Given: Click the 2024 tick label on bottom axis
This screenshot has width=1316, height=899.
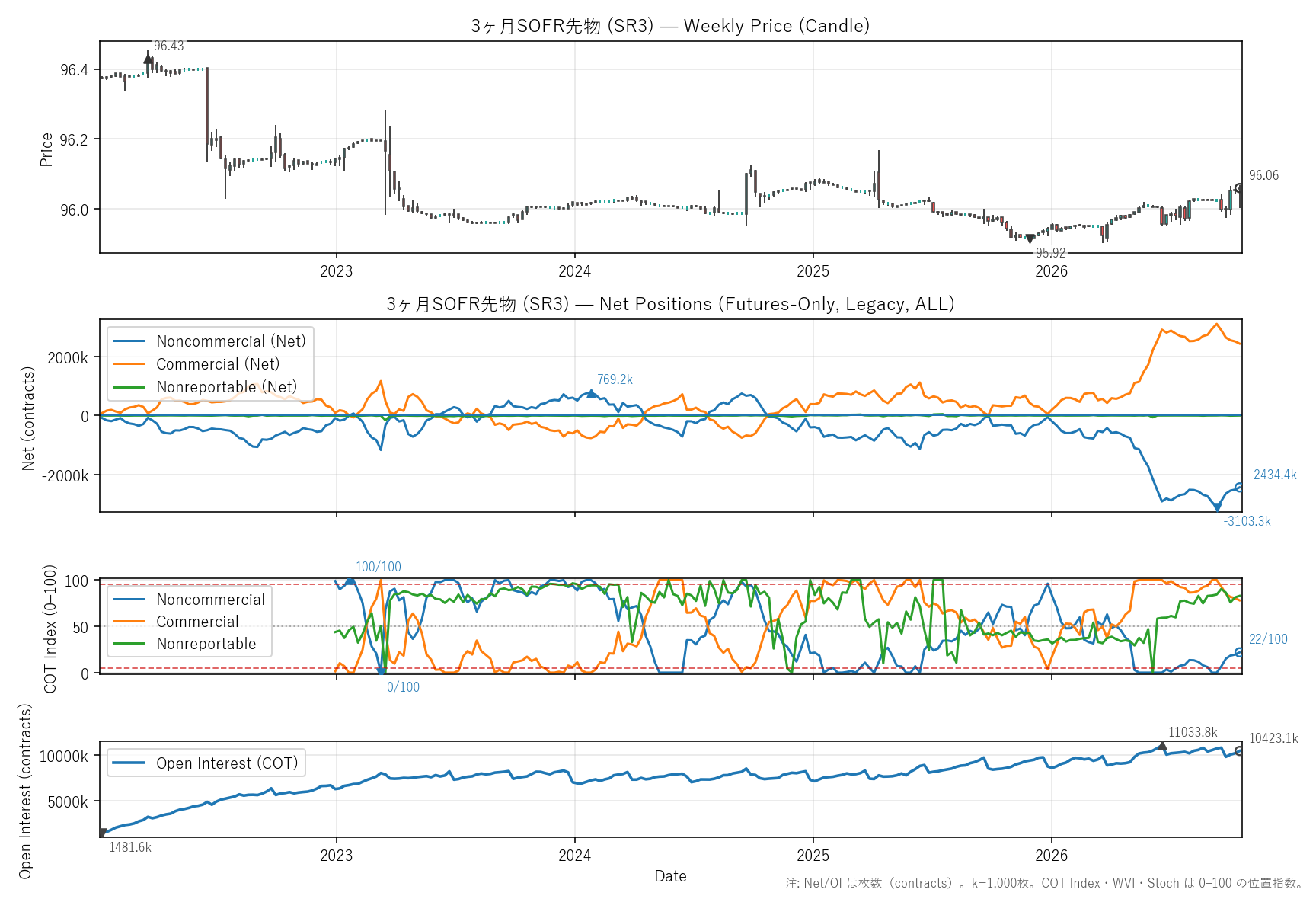Looking at the screenshot, I should [574, 856].
